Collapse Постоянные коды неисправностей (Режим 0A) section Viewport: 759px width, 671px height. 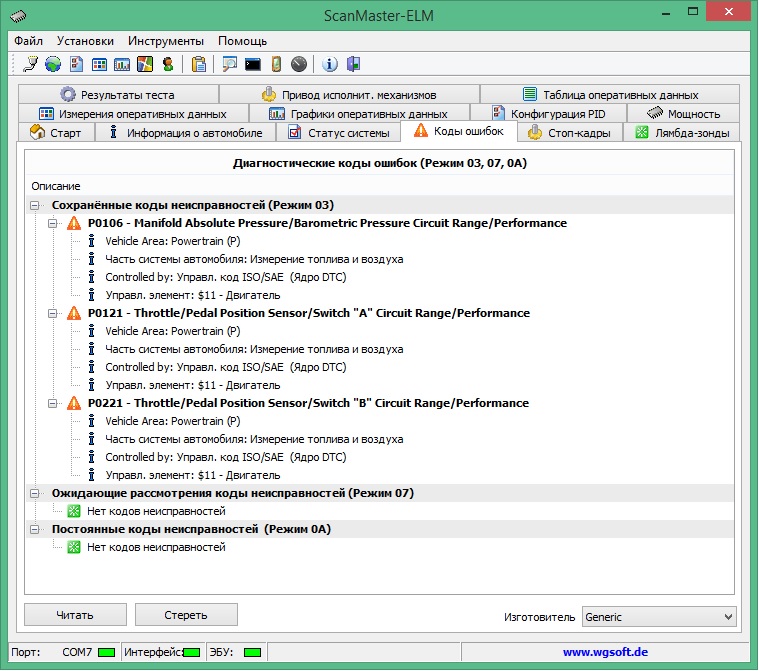pyautogui.click(x=34, y=529)
